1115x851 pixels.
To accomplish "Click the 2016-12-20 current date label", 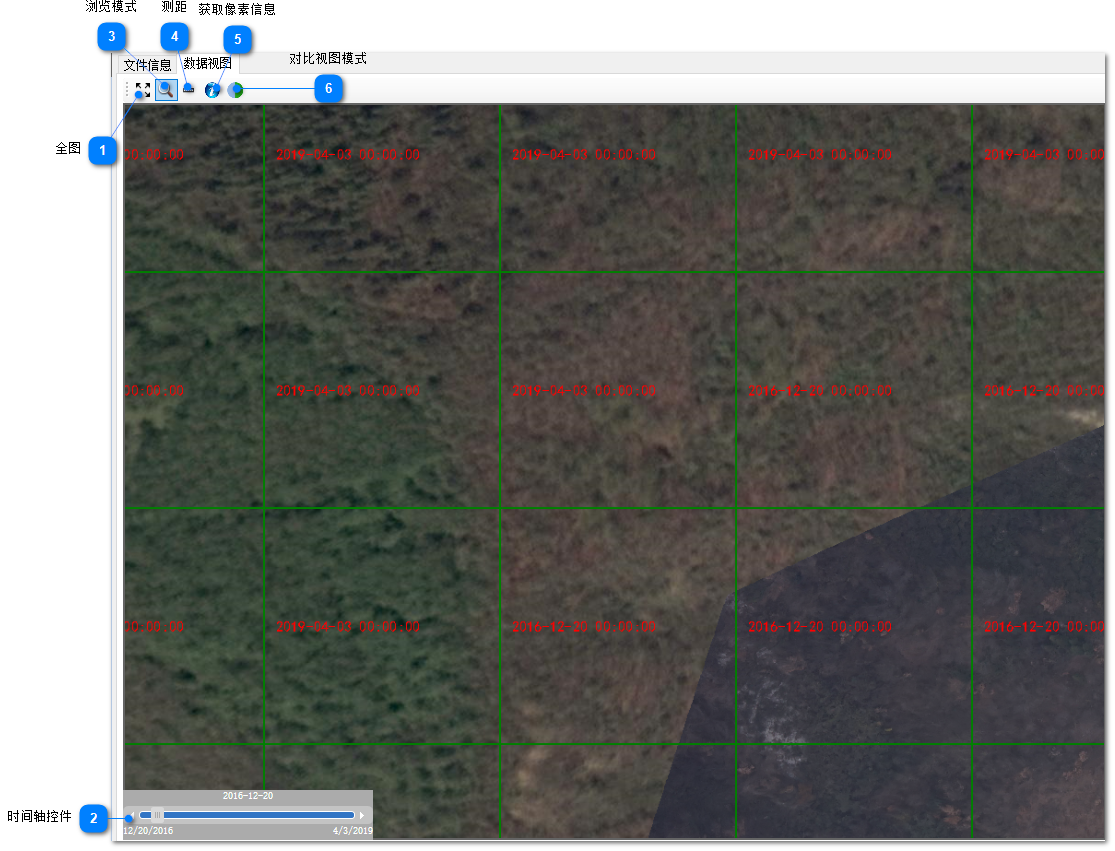I will 247,796.
